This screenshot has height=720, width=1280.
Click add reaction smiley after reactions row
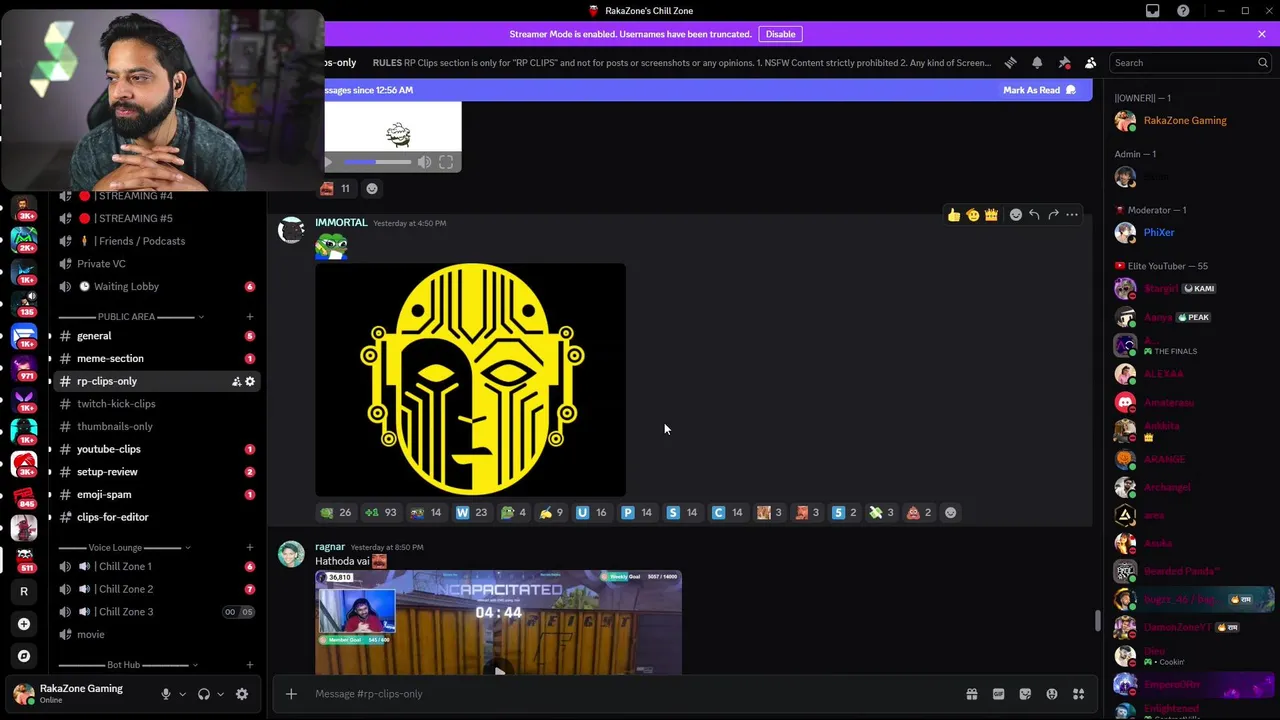pyautogui.click(x=951, y=513)
